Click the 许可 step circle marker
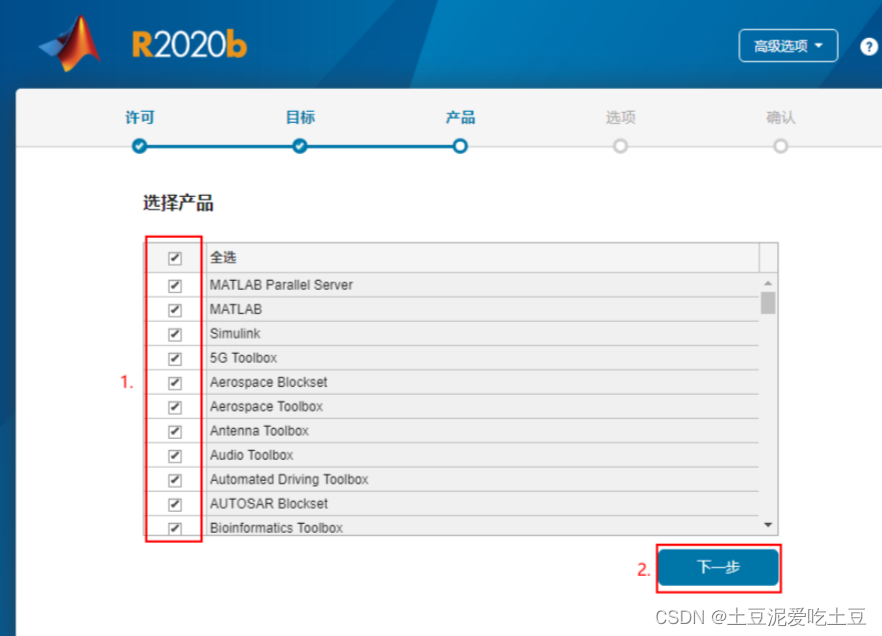The height and width of the screenshot is (636, 882). pos(140,146)
